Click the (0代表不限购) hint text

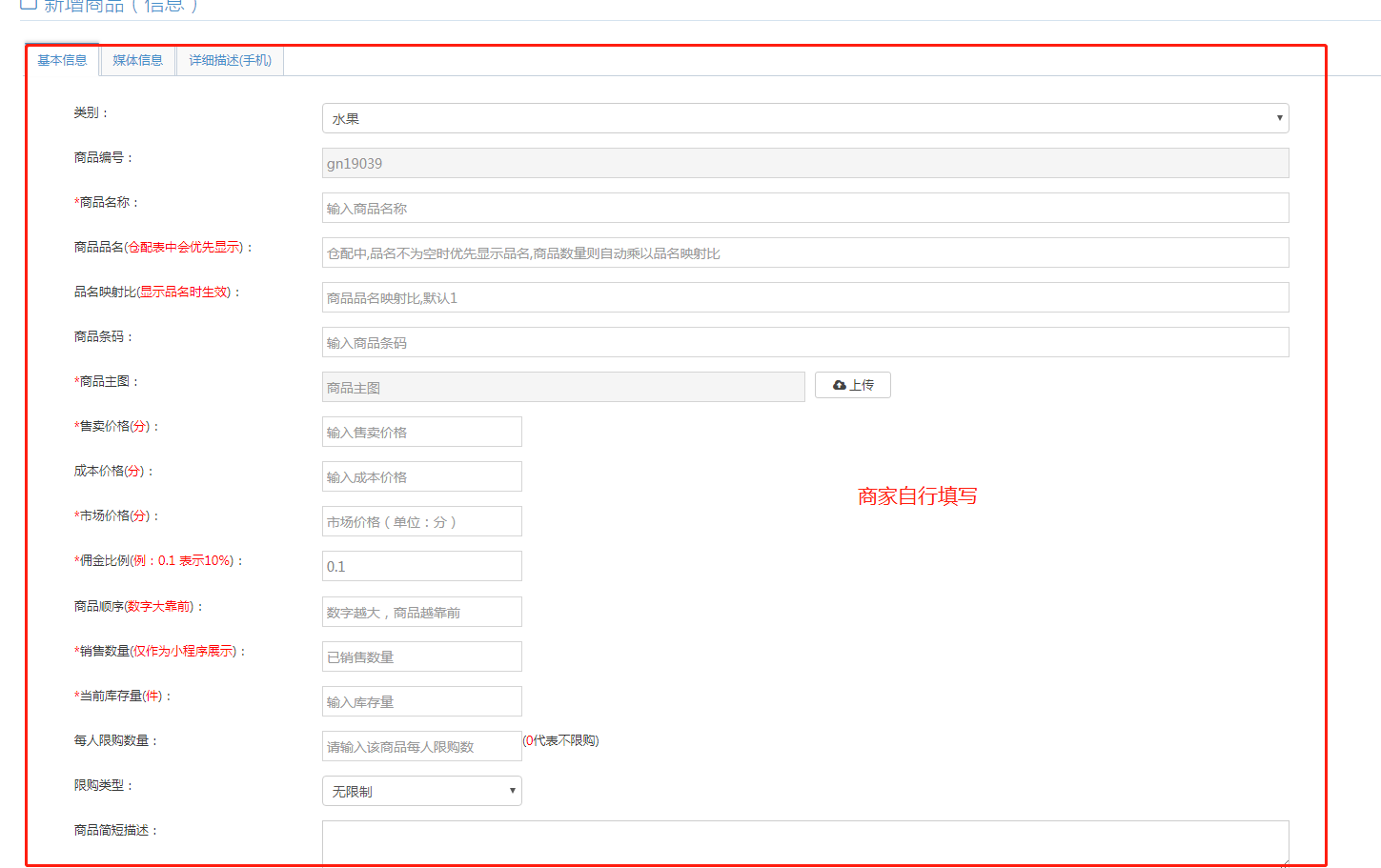[x=561, y=740]
